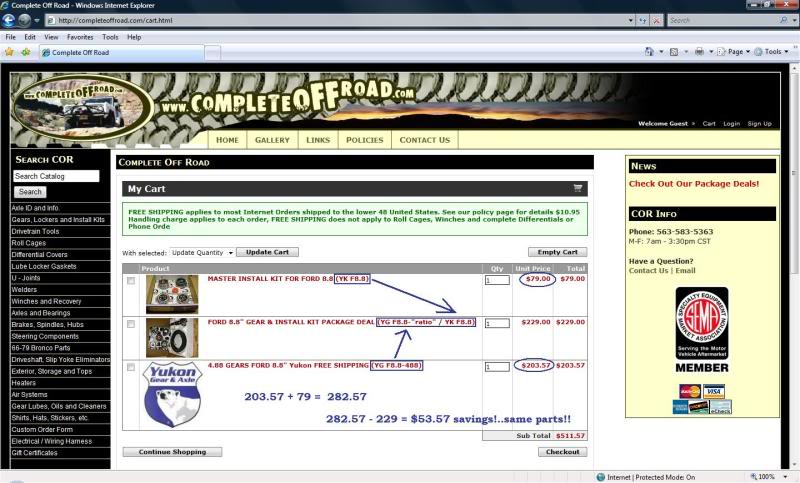Click the Update Cart button
This screenshot has width=800, height=483.
click(x=267, y=252)
